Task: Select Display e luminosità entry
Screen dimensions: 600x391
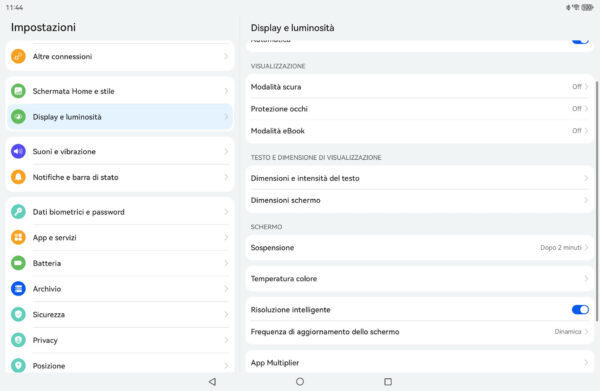Action: (x=120, y=117)
